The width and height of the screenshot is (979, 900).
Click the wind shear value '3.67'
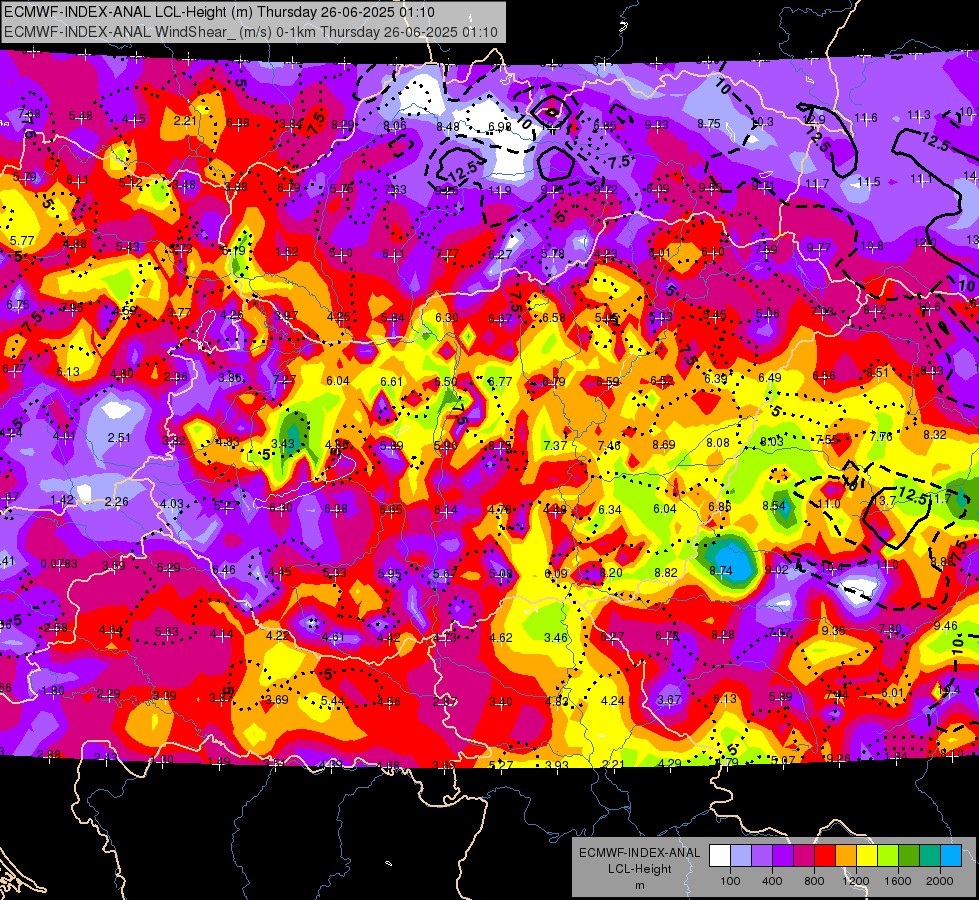tap(669, 700)
